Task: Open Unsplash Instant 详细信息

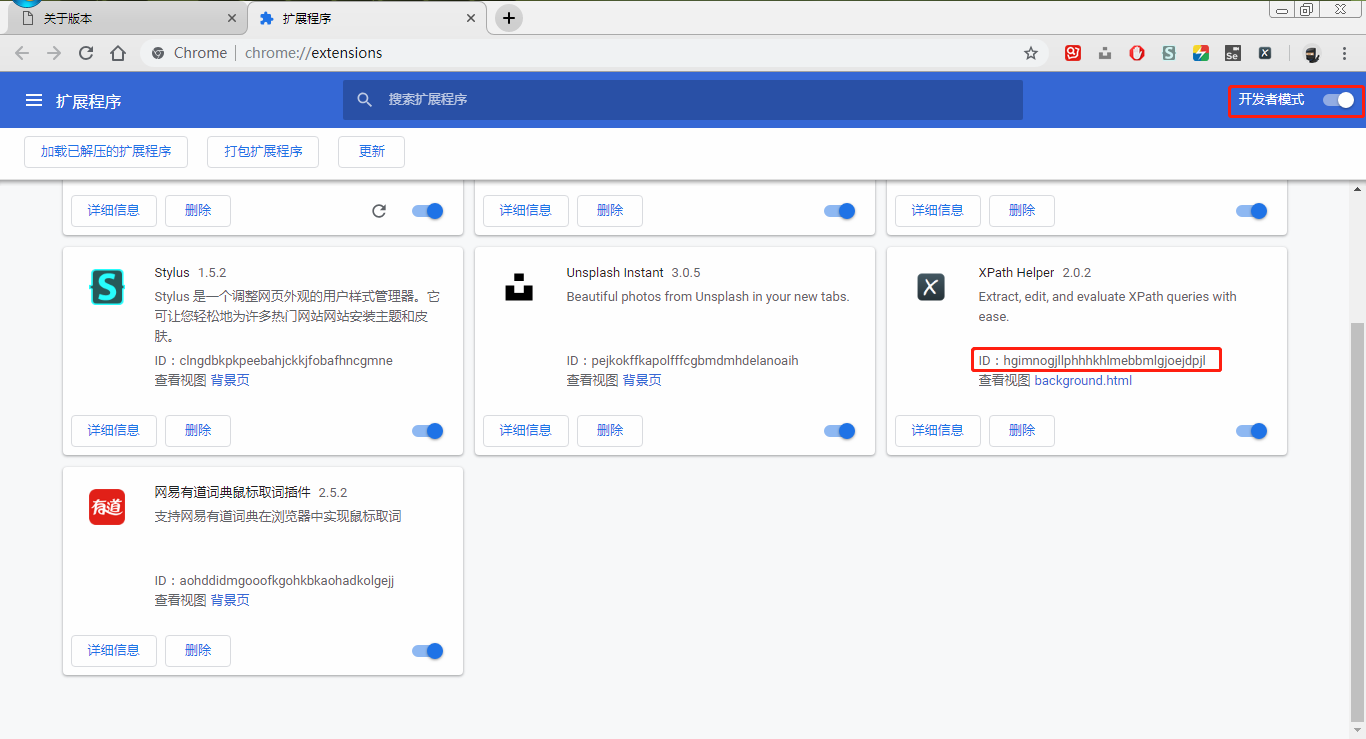Action: (526, 430)
